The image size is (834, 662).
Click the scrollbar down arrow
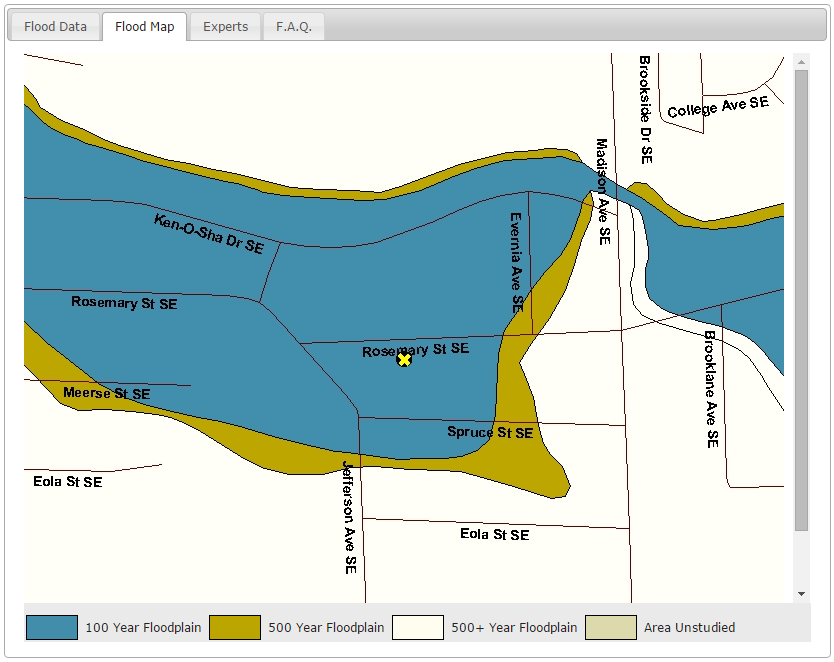pos(801,594)
